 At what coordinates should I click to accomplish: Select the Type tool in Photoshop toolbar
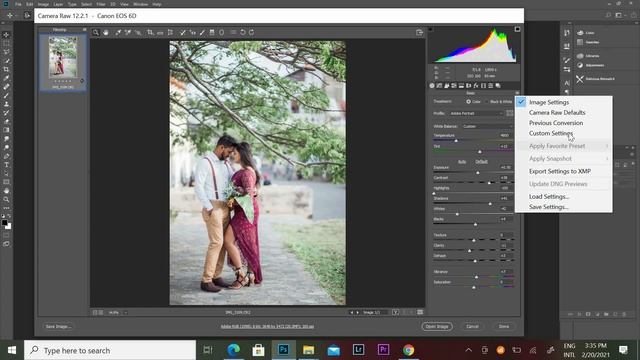pos(6,165)
